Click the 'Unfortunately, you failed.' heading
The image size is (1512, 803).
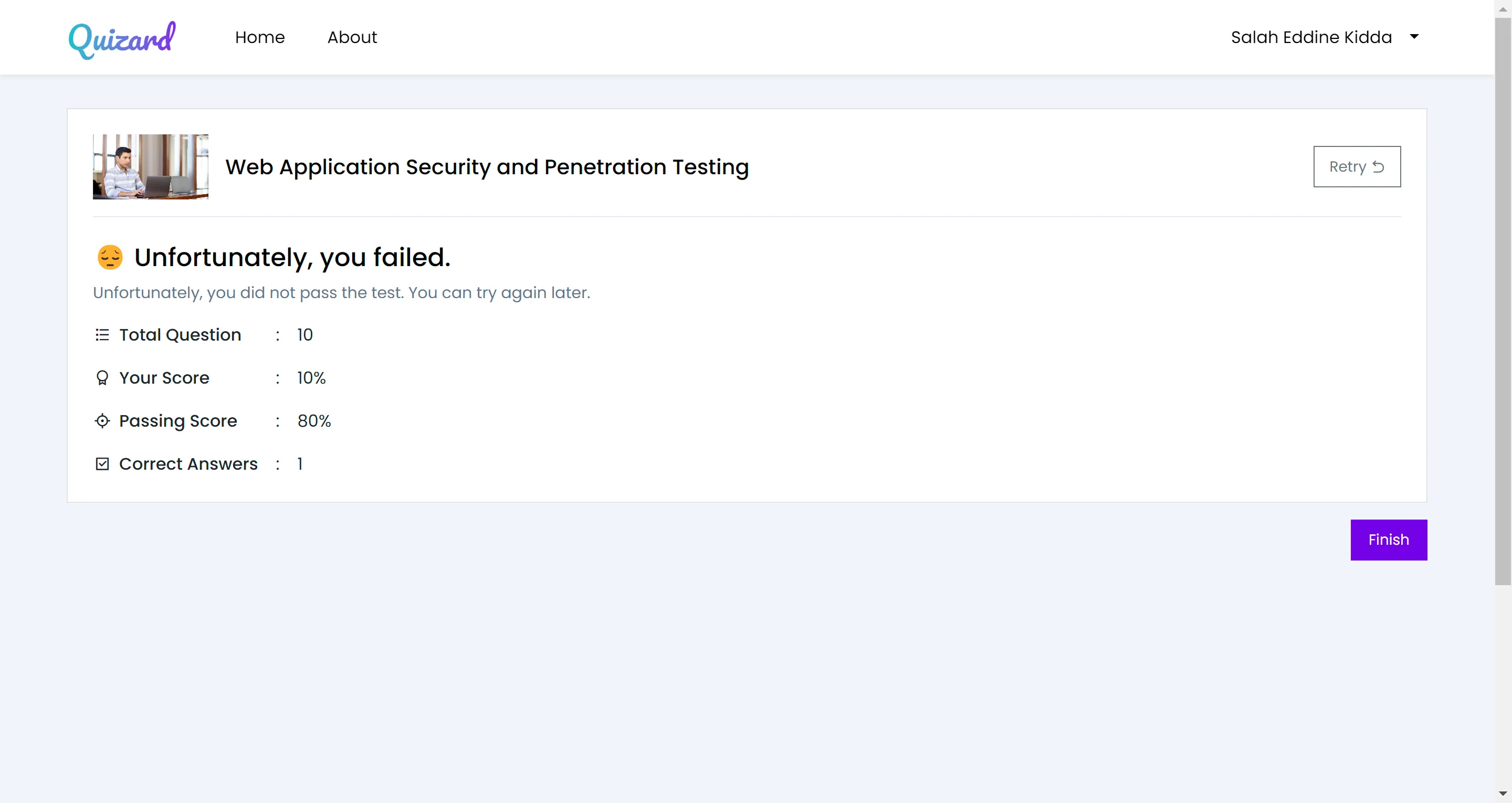pyautogui.click(x=292, y=257)
